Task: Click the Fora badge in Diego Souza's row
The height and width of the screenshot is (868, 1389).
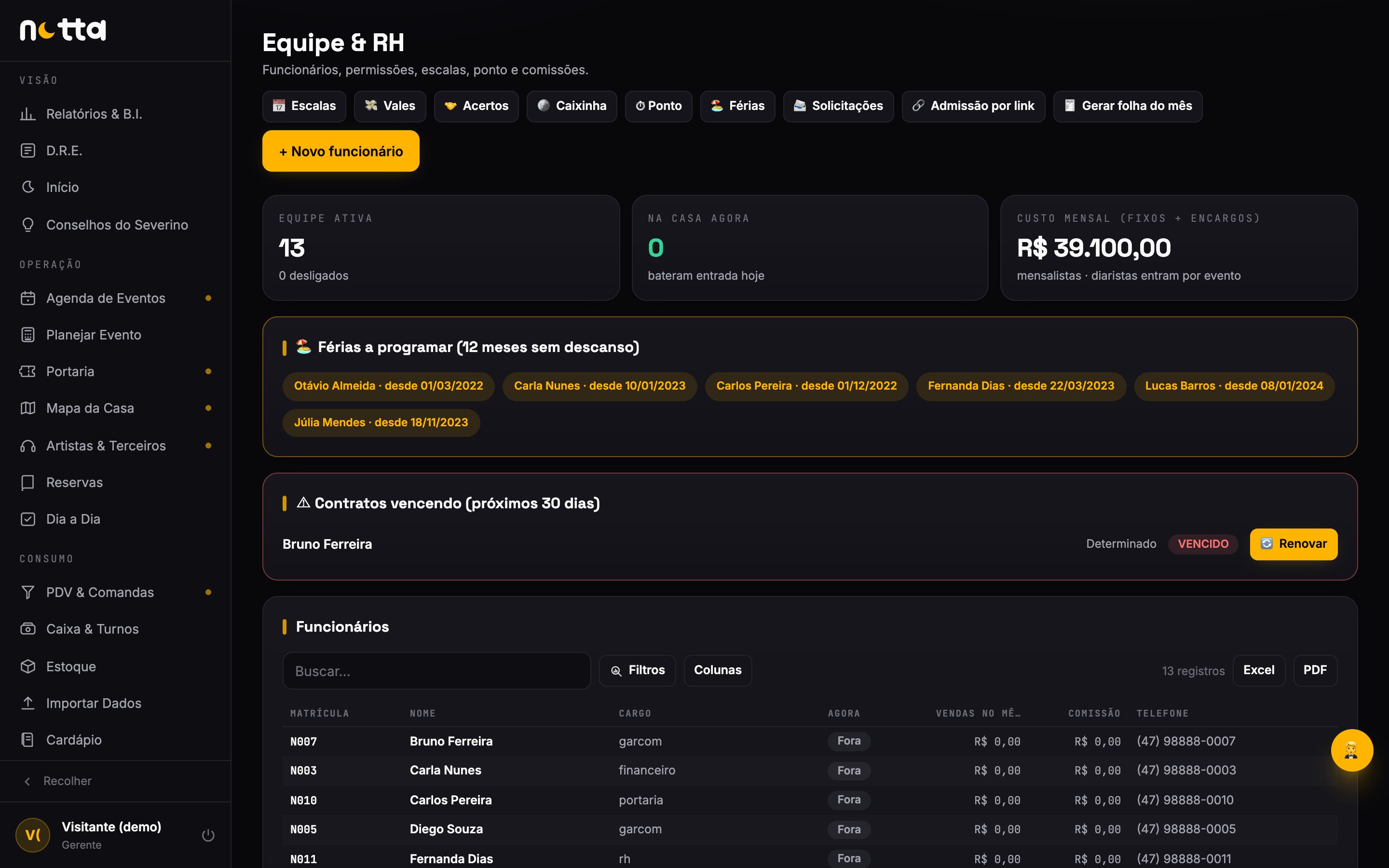Action: pos(849,829)
